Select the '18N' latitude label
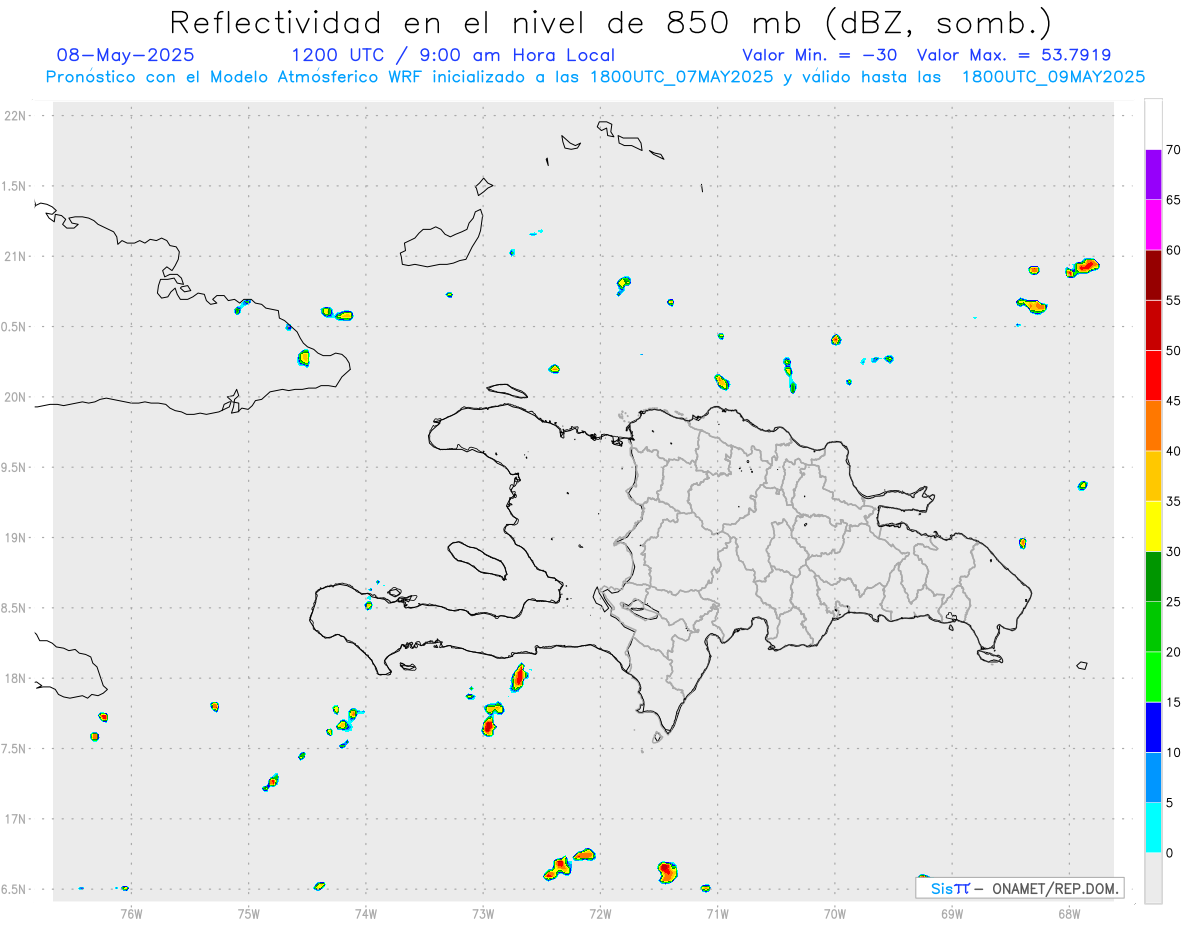Screen dimensions: 1200x927 pos(16,678)
